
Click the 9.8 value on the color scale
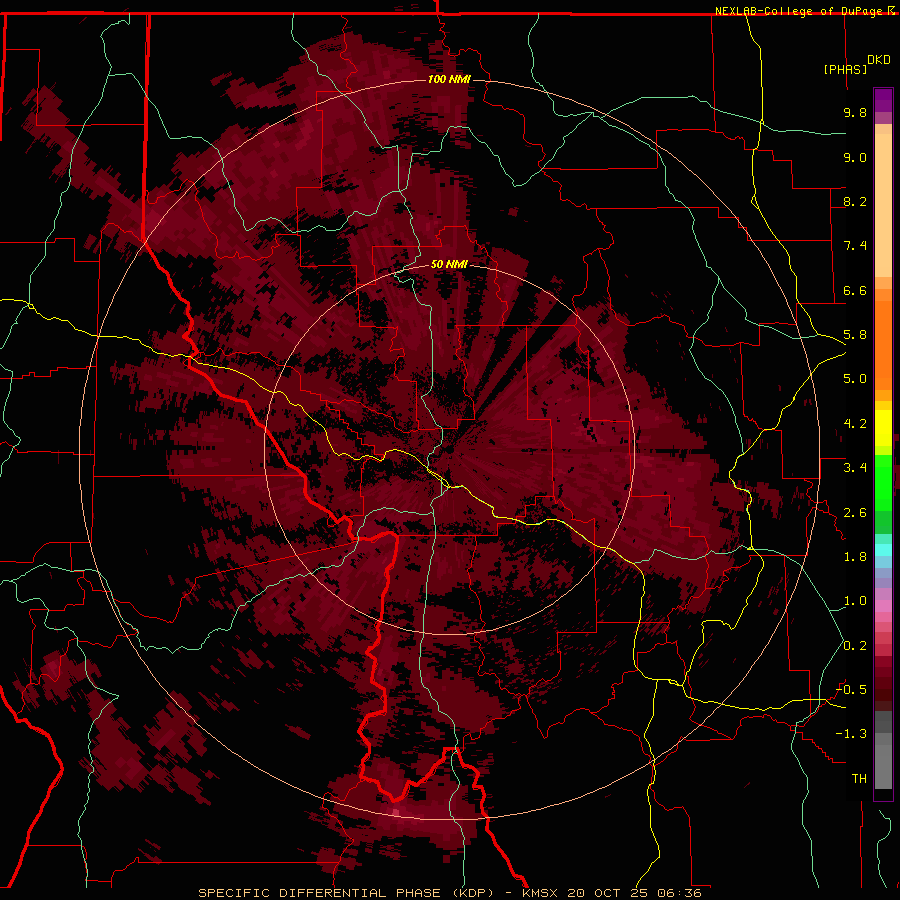pyautogui.click(x=855, y=112)
